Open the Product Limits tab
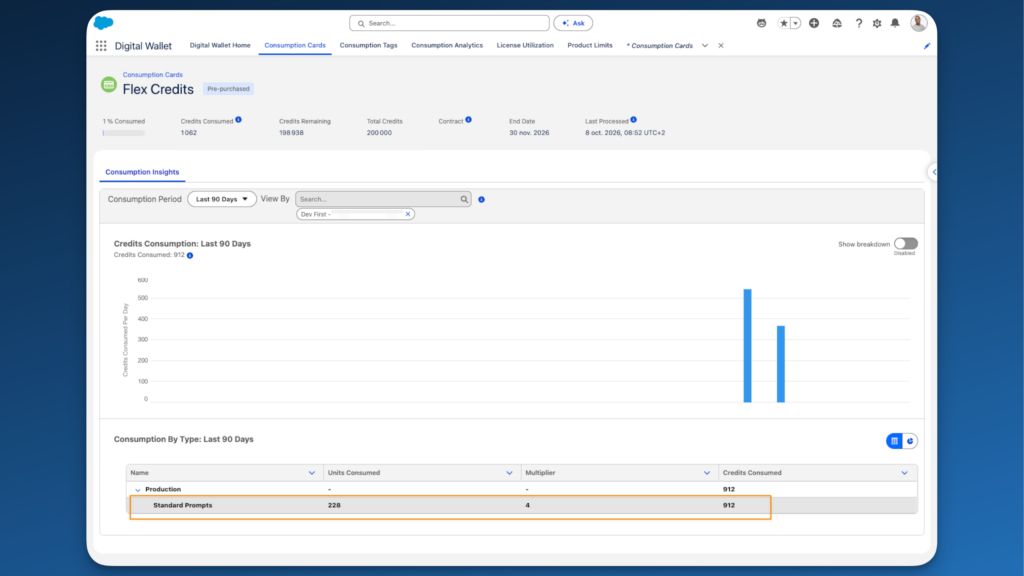 pos(590,45)
